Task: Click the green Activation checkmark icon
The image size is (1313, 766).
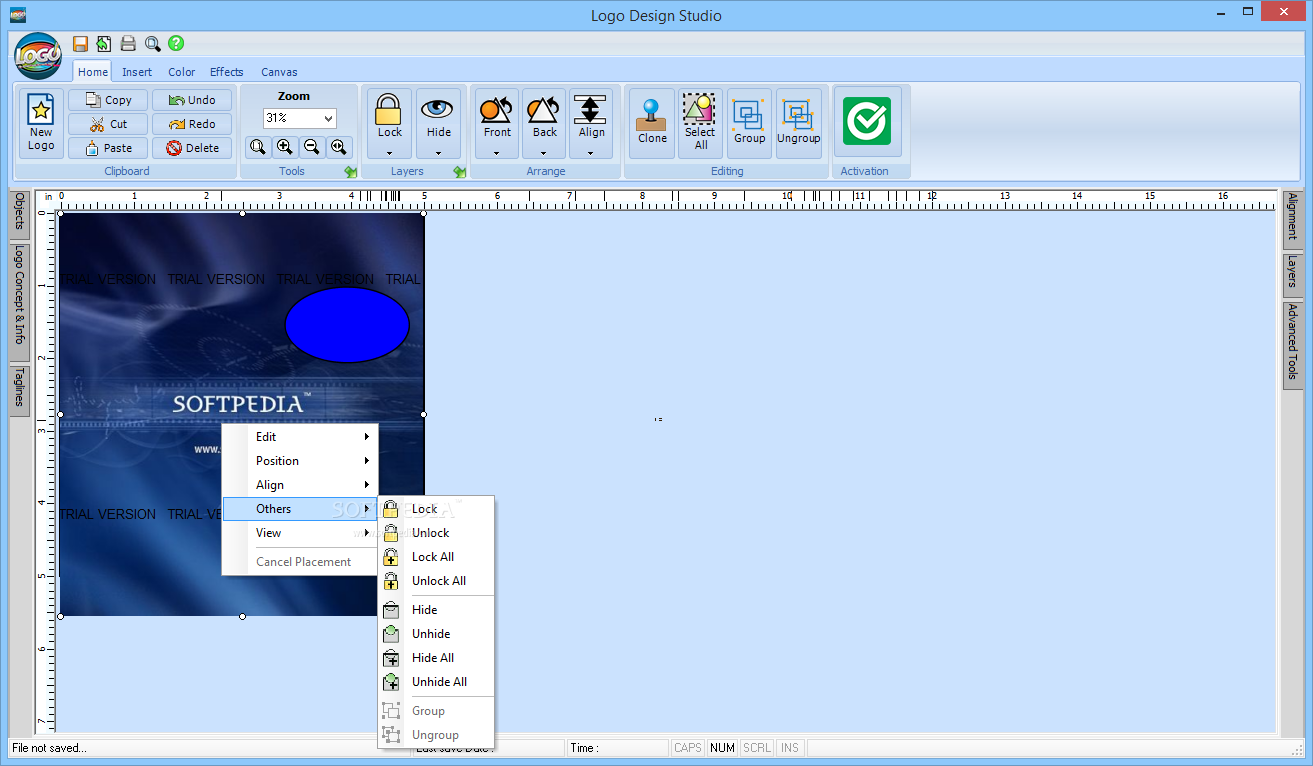Action: click(x=867, y=121)
